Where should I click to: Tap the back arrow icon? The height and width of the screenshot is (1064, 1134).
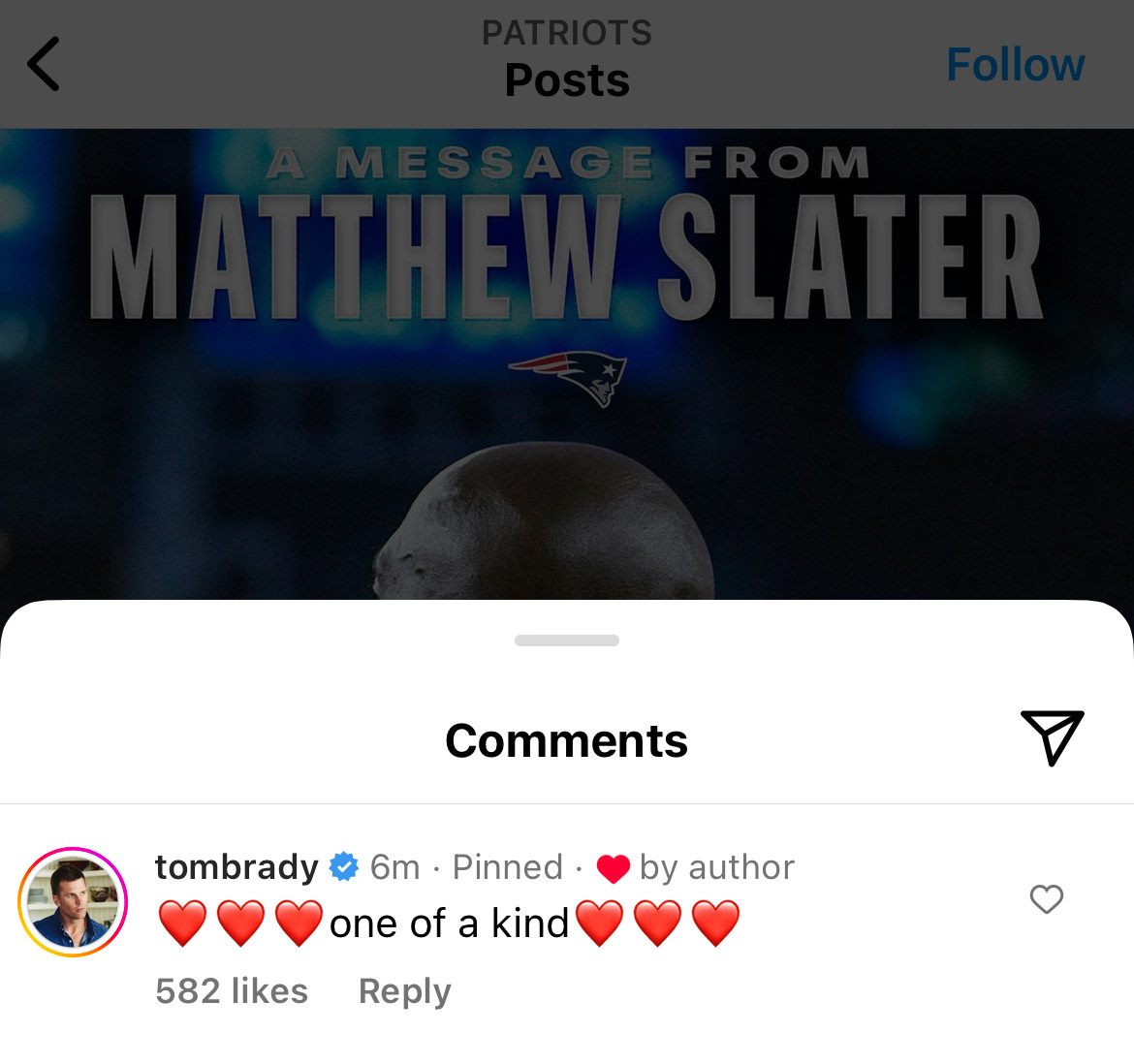coord(44,64)
